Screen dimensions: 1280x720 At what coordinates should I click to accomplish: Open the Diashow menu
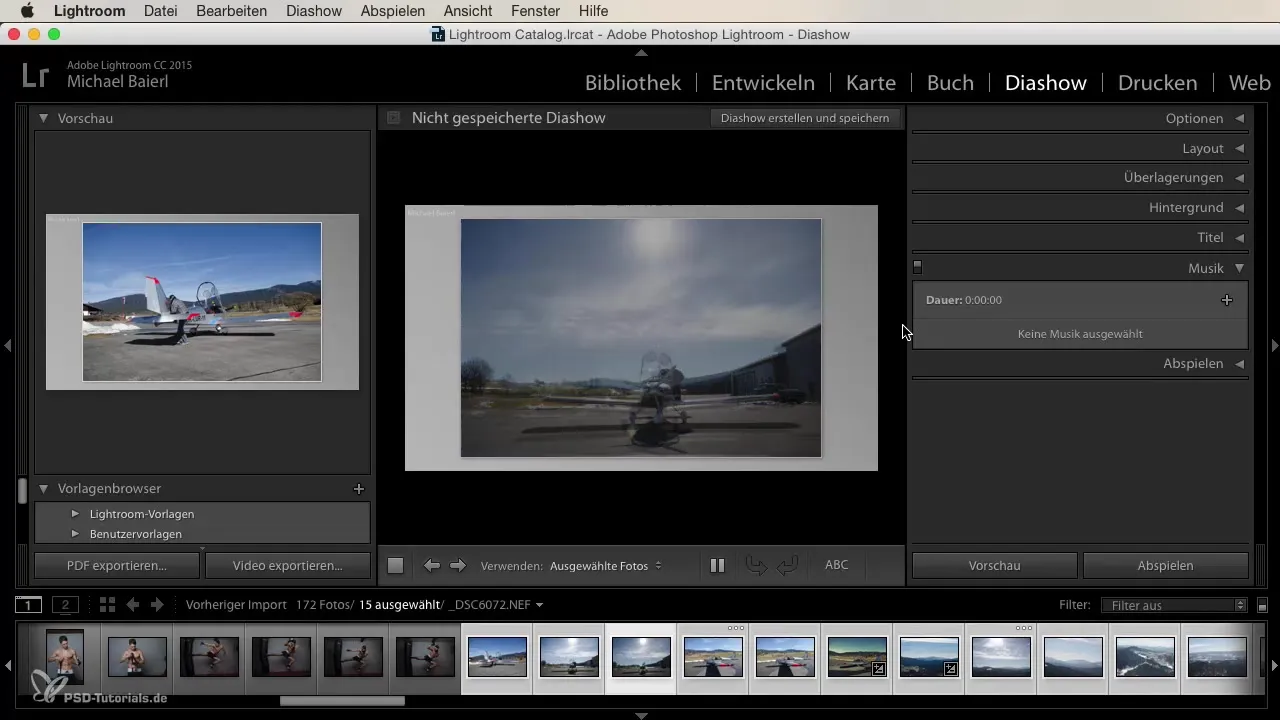pos(314,11)
